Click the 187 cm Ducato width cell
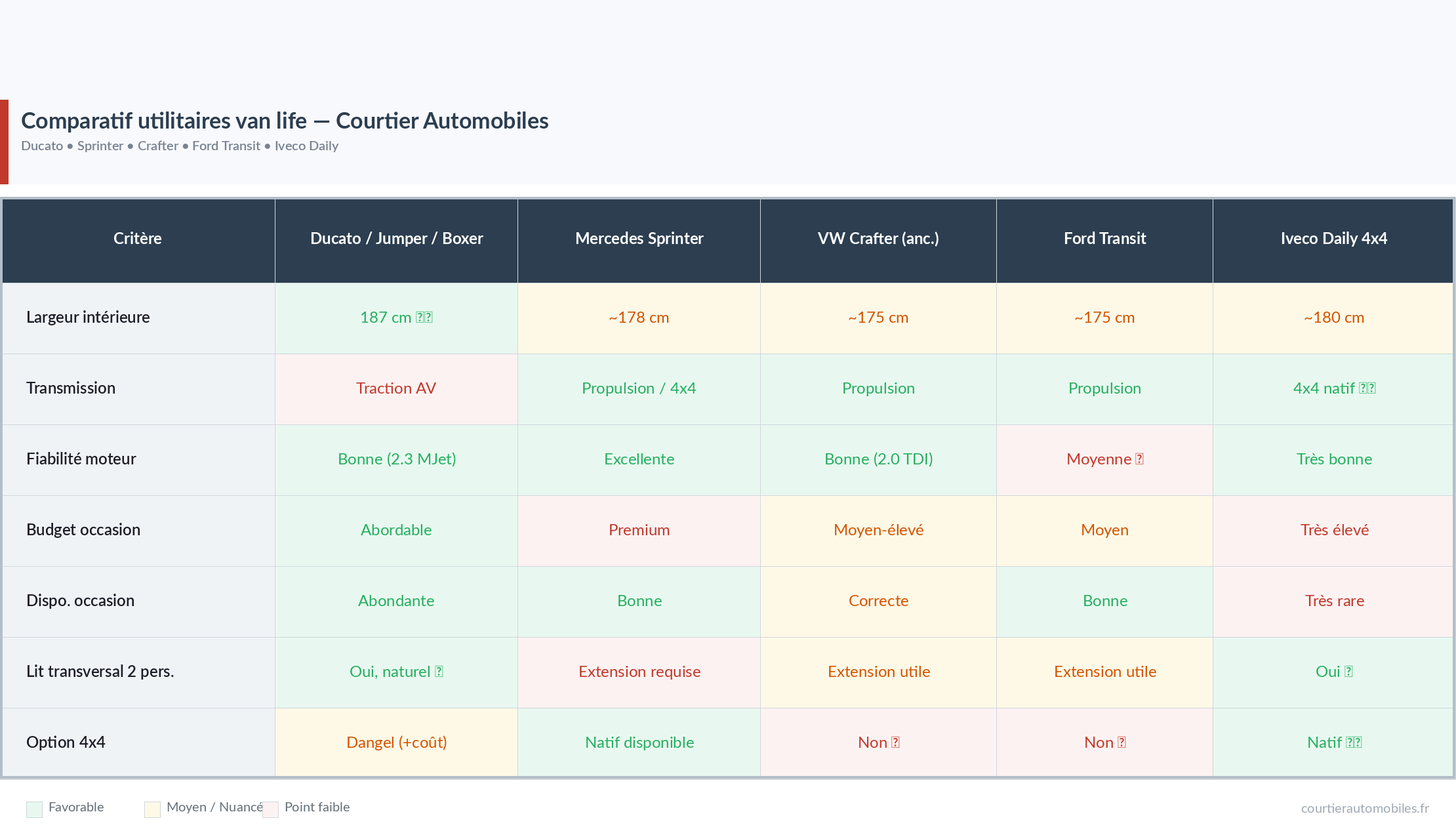 point(396,317)
